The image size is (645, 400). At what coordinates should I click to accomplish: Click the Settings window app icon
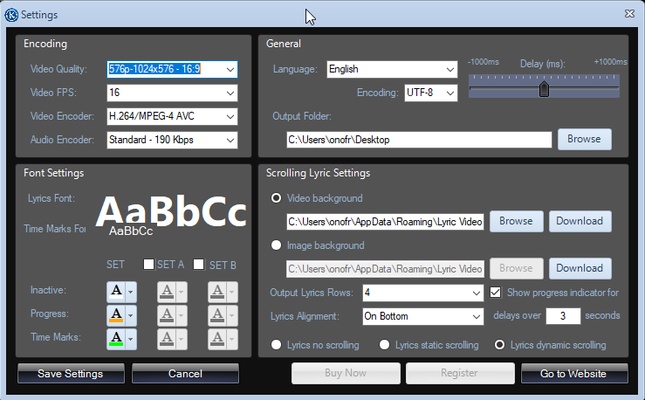click(x=11, y=15)
